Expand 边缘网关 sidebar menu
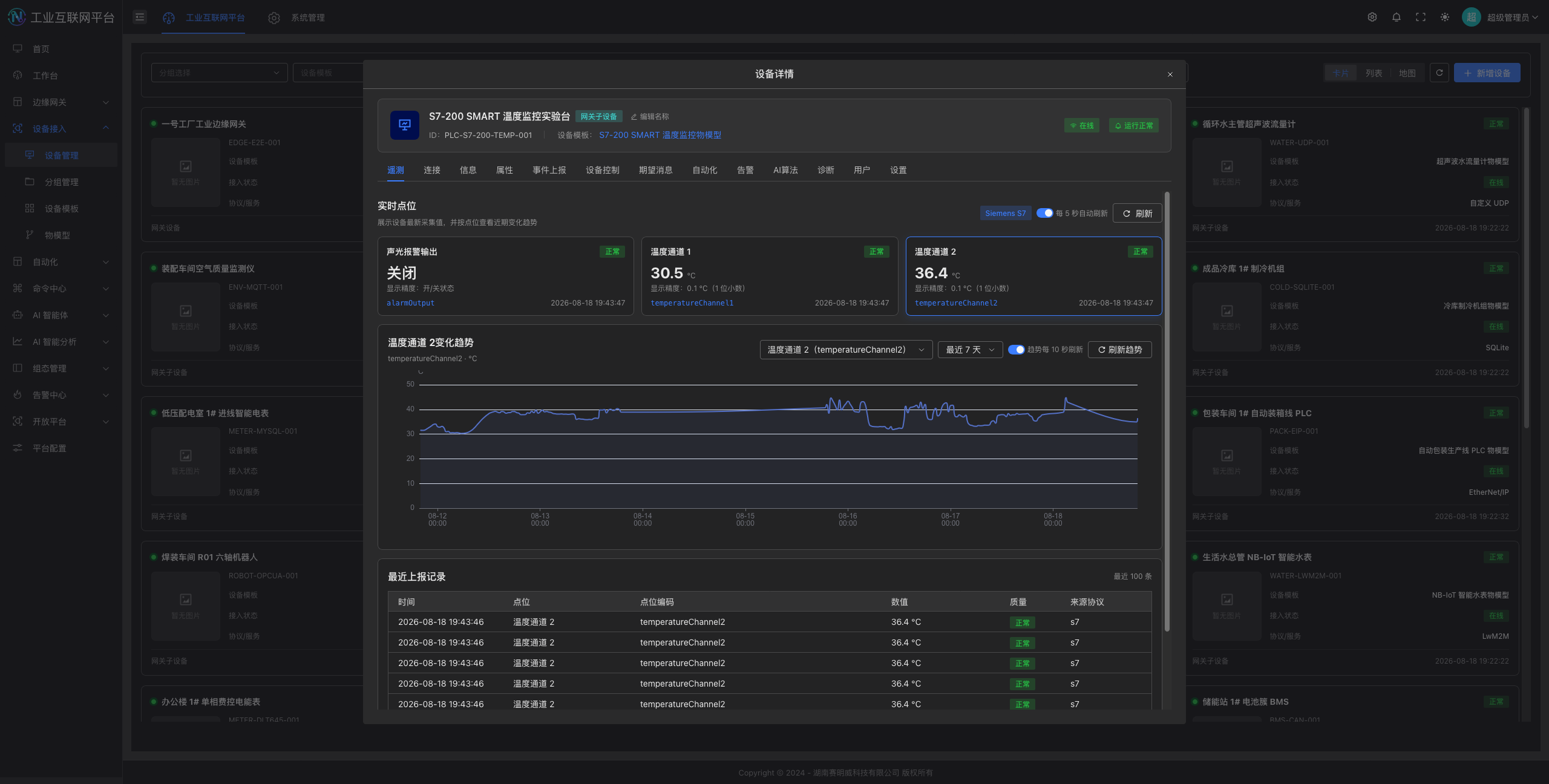 tap(61, 102)
